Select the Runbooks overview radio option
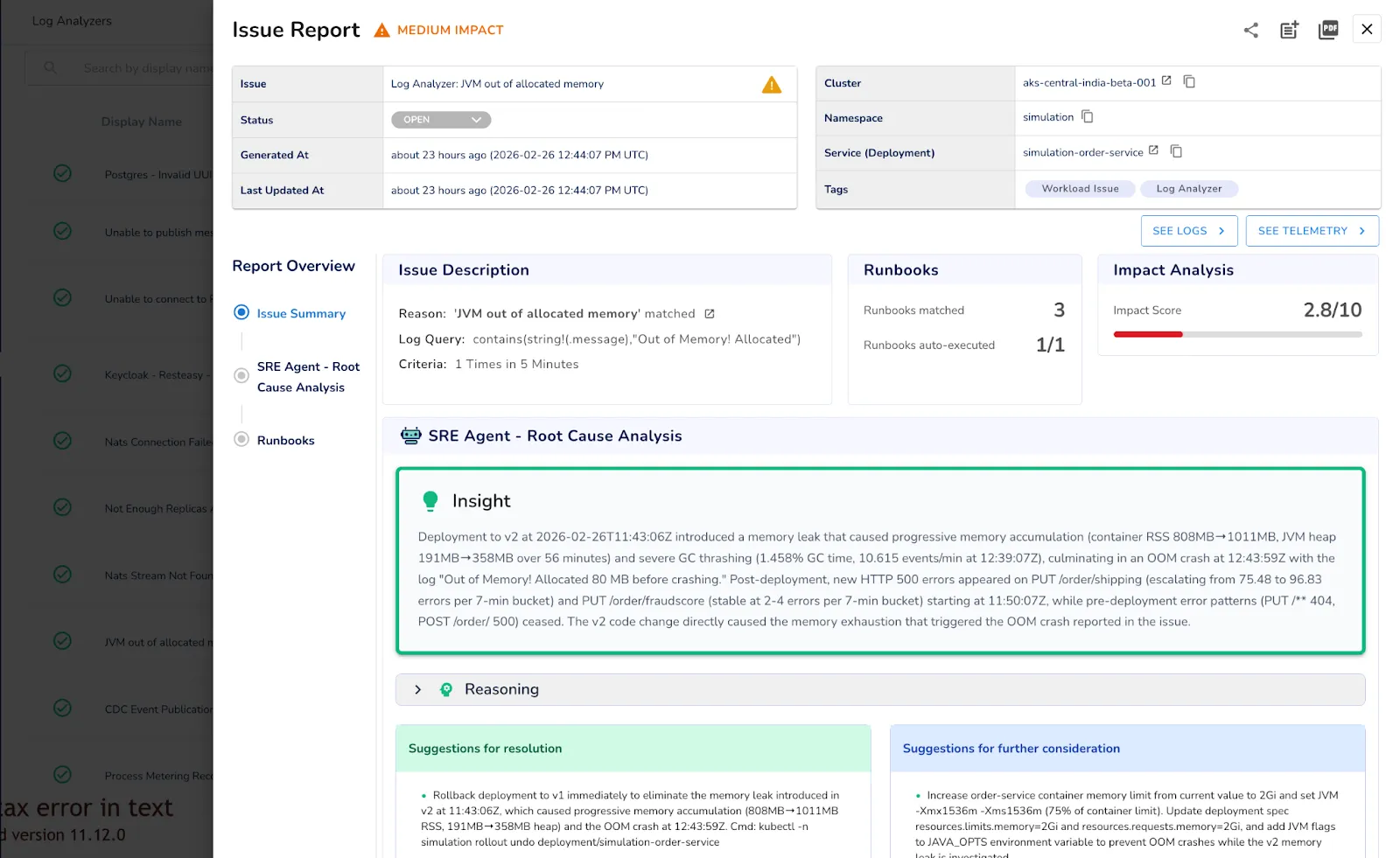Image resolution: width=1400 pixels, height=858 pixels. [x=241, y=439]
